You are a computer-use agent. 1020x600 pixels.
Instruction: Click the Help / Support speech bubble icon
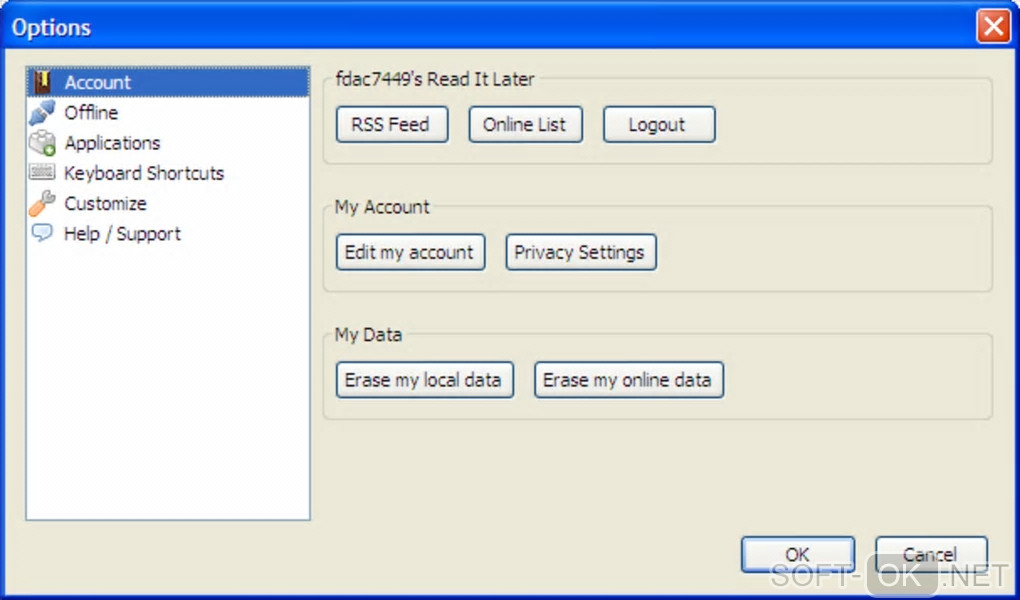click(x=42, y=233)
